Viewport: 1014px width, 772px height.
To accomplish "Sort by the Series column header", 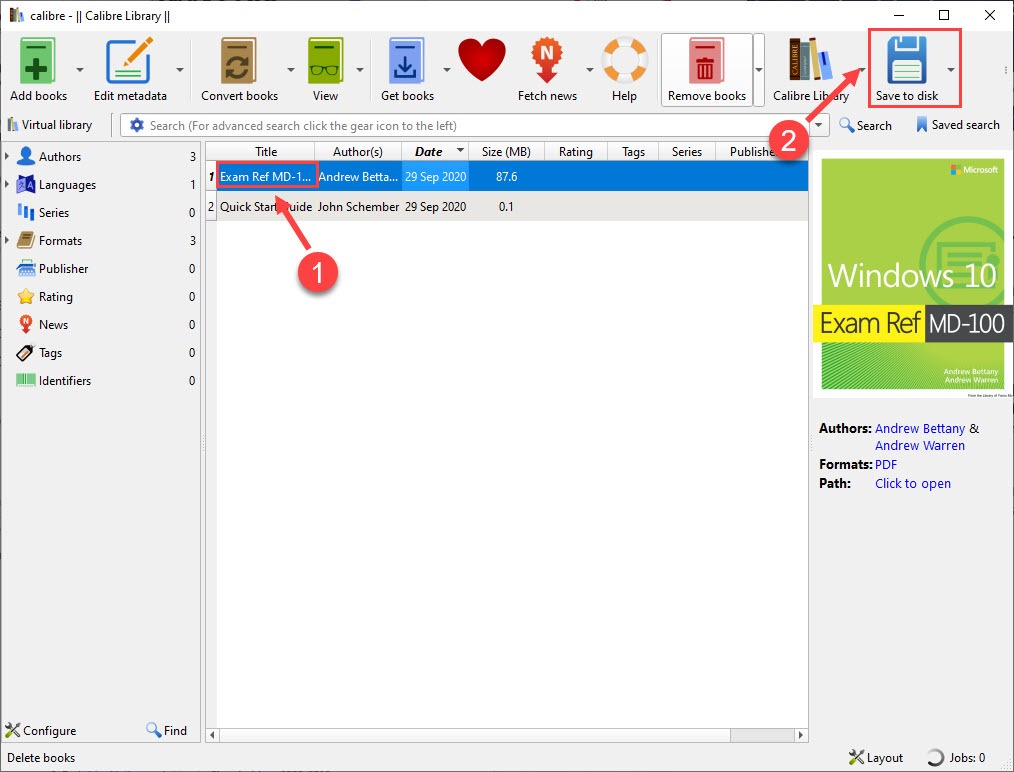I will pos(687,151).
